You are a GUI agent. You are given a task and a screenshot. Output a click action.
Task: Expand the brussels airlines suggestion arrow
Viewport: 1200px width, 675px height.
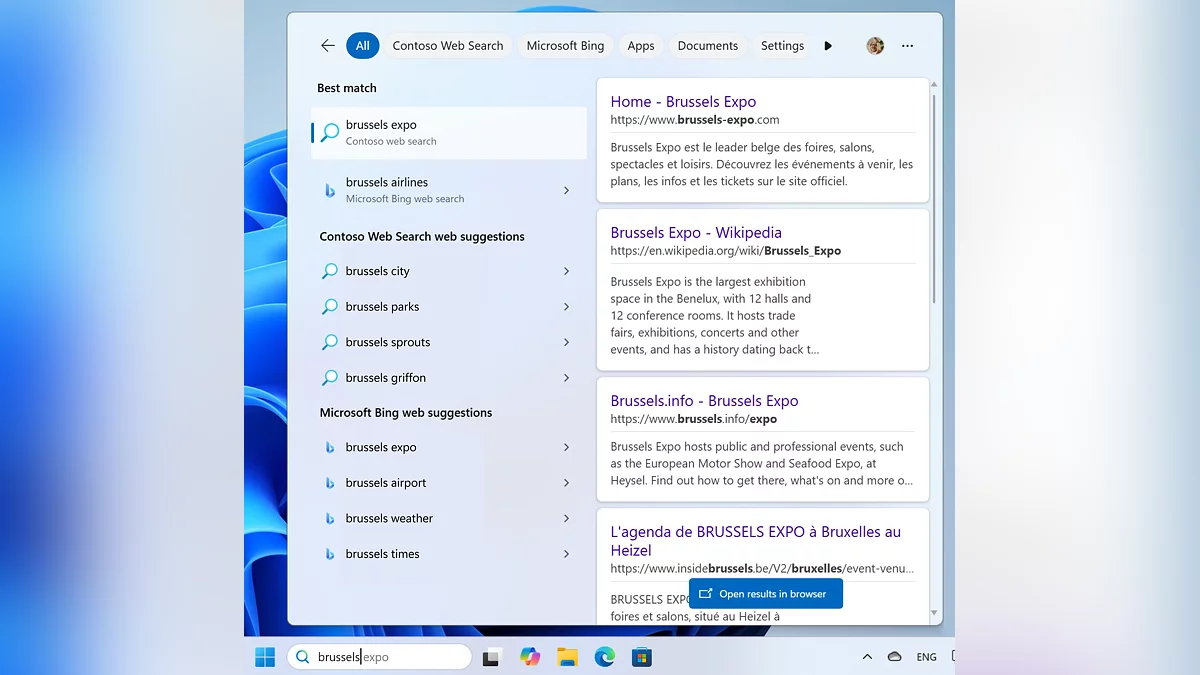click(566, 190)
